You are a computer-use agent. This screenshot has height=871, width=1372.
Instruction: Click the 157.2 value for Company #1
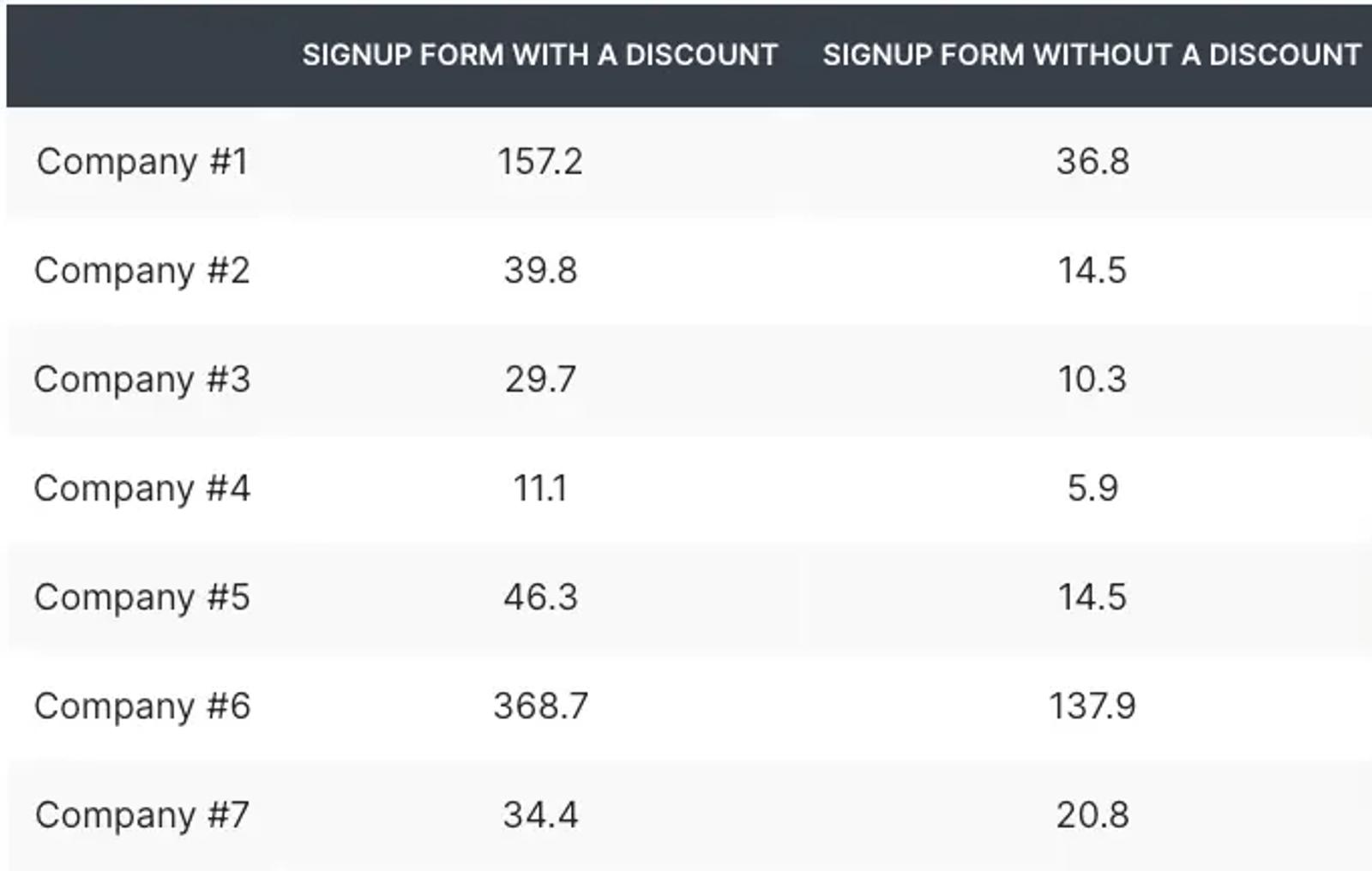[x=540, y=161]
